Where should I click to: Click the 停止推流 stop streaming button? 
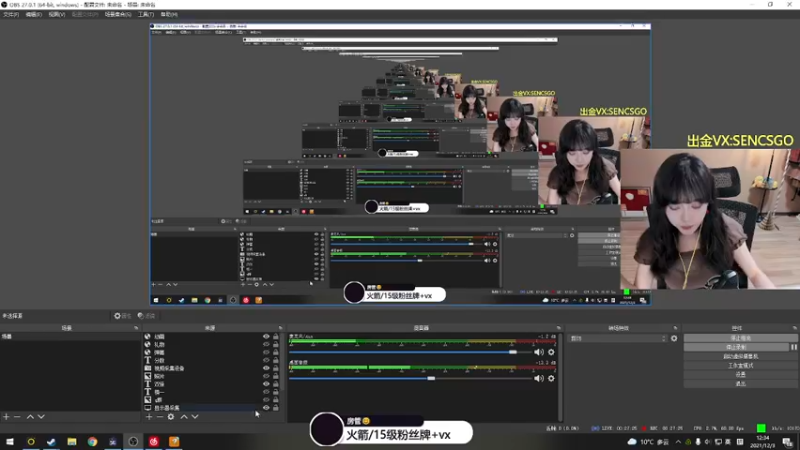[x=740, y=338]
